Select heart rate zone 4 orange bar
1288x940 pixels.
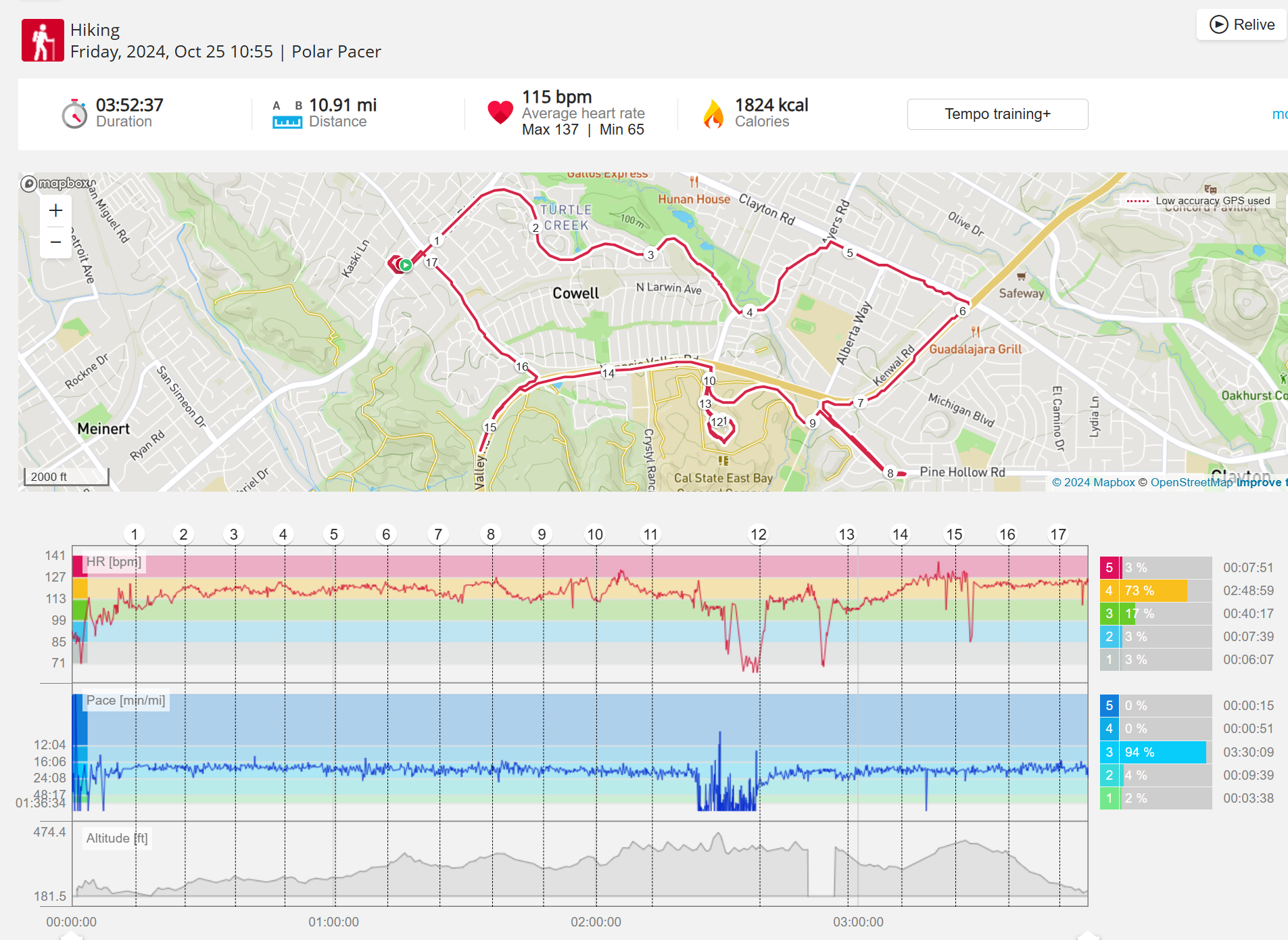[1155, 590]
